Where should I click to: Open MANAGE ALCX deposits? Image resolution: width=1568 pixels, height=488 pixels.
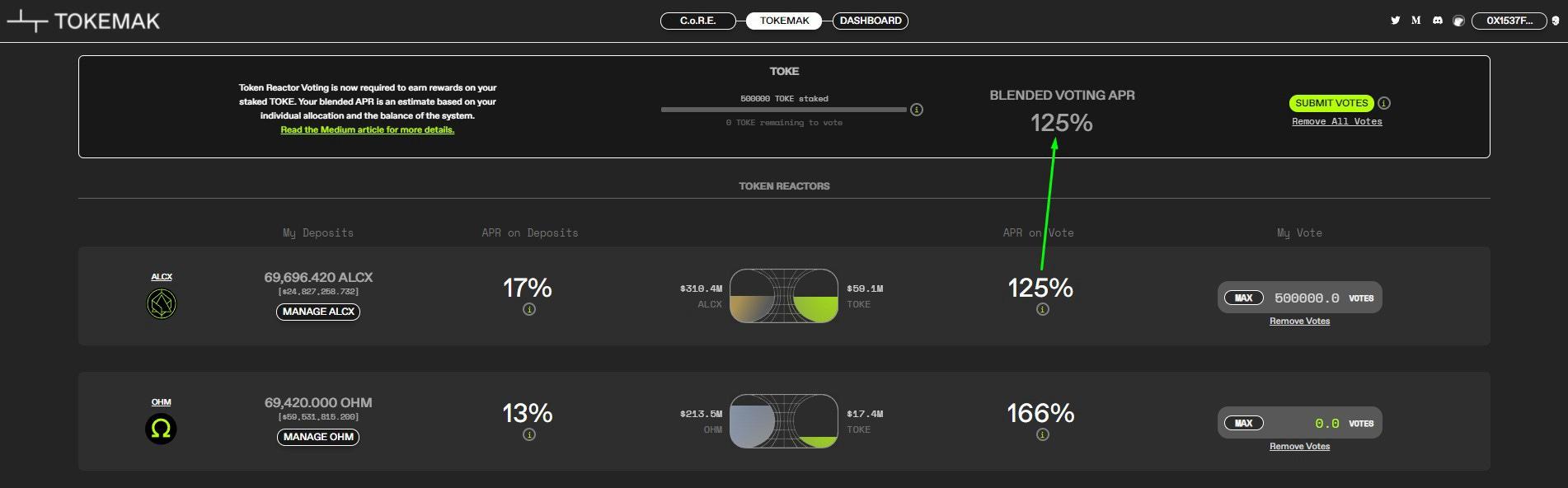click(x=318, y=312)
